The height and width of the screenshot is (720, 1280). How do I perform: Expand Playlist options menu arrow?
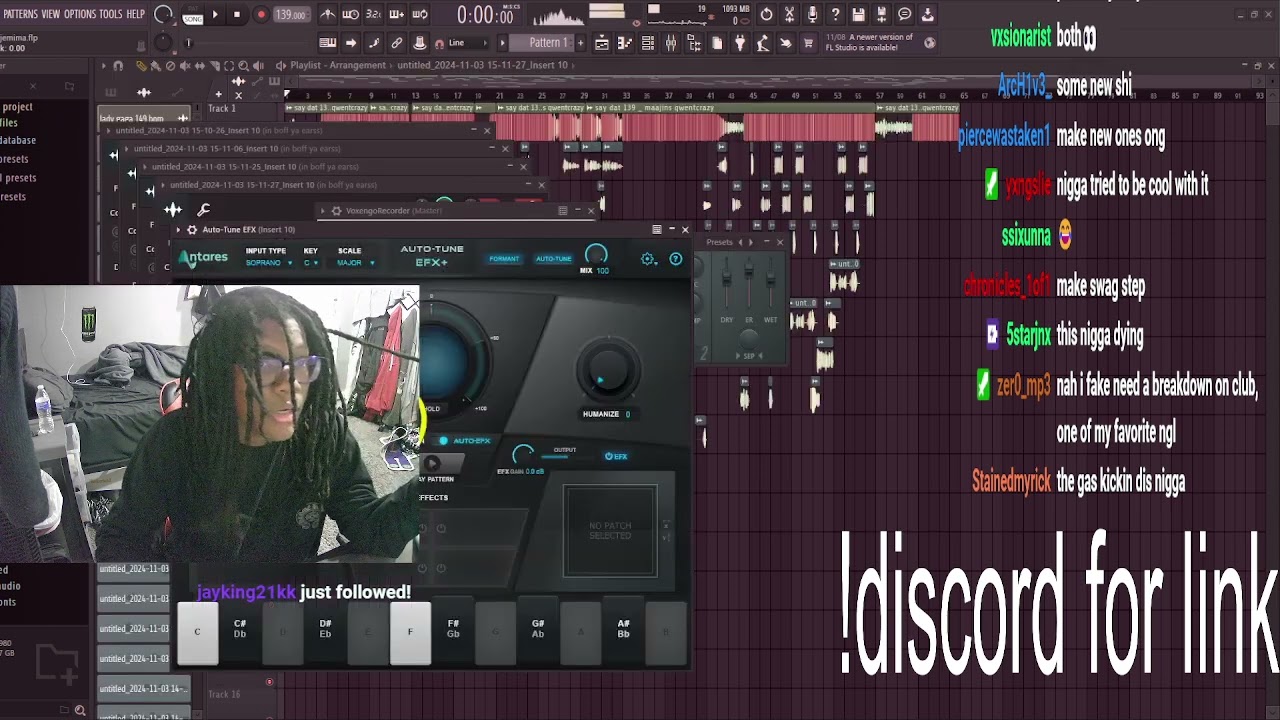[103, 65]
